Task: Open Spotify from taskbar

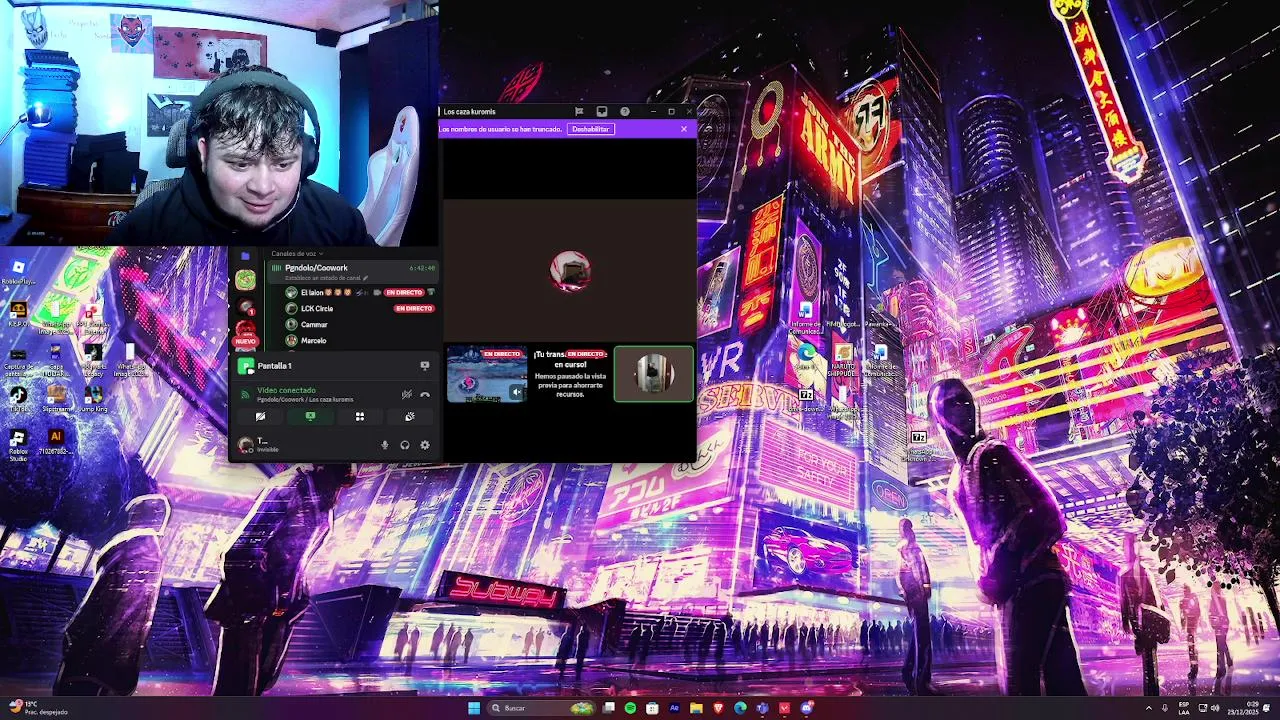Action: coord(630,708)
